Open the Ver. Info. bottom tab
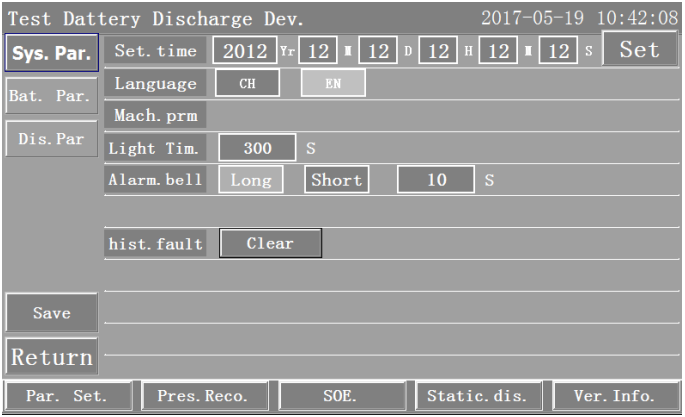 (612, 395)
